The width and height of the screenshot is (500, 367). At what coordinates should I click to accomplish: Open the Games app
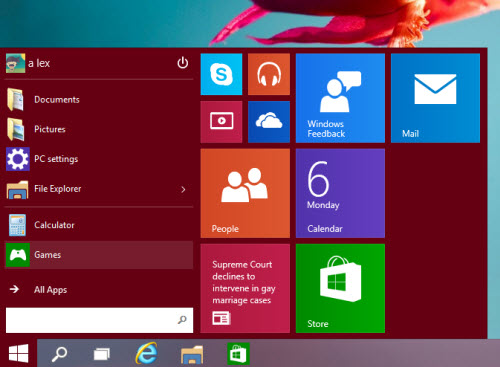tap(99, 255)
